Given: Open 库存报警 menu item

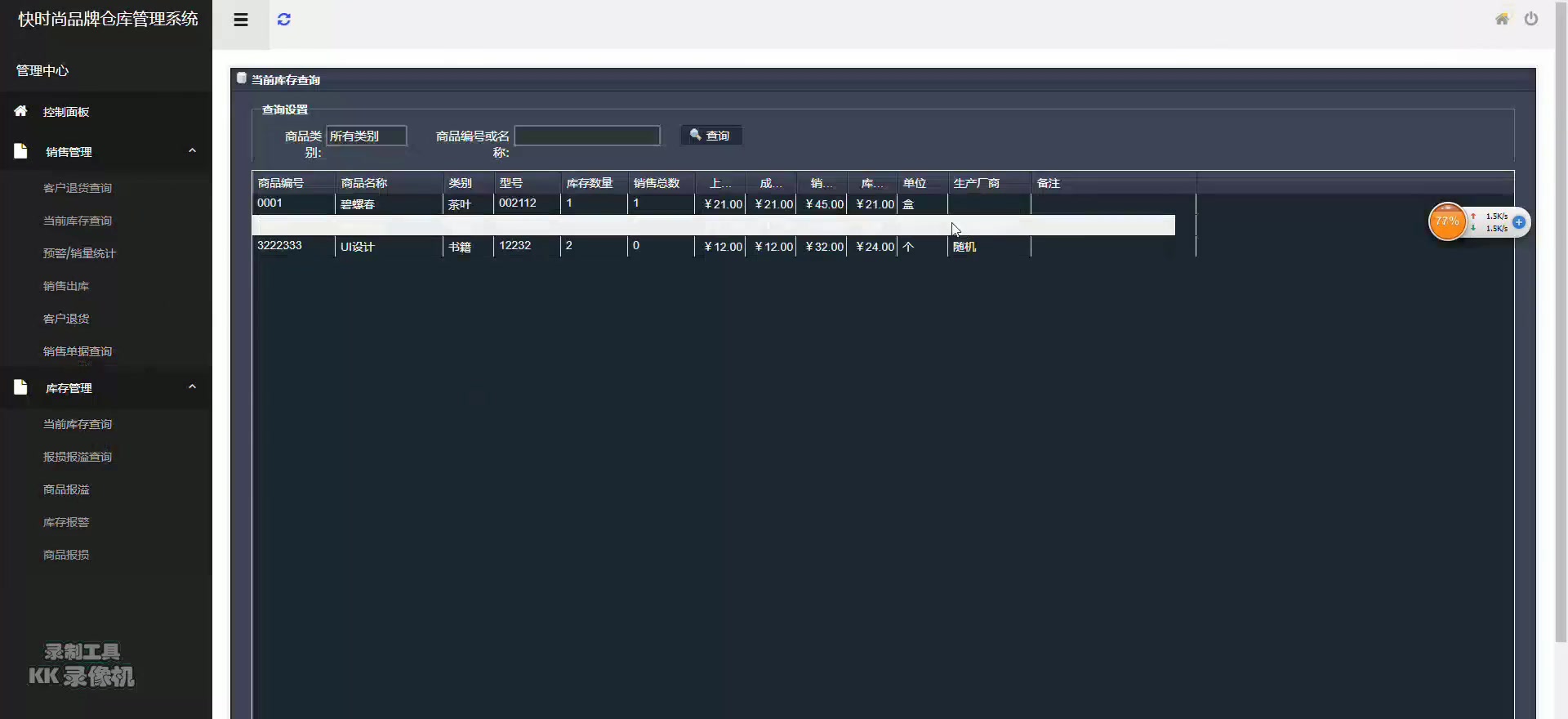Looking at the screenshot, I should click(x=66, y=522).
